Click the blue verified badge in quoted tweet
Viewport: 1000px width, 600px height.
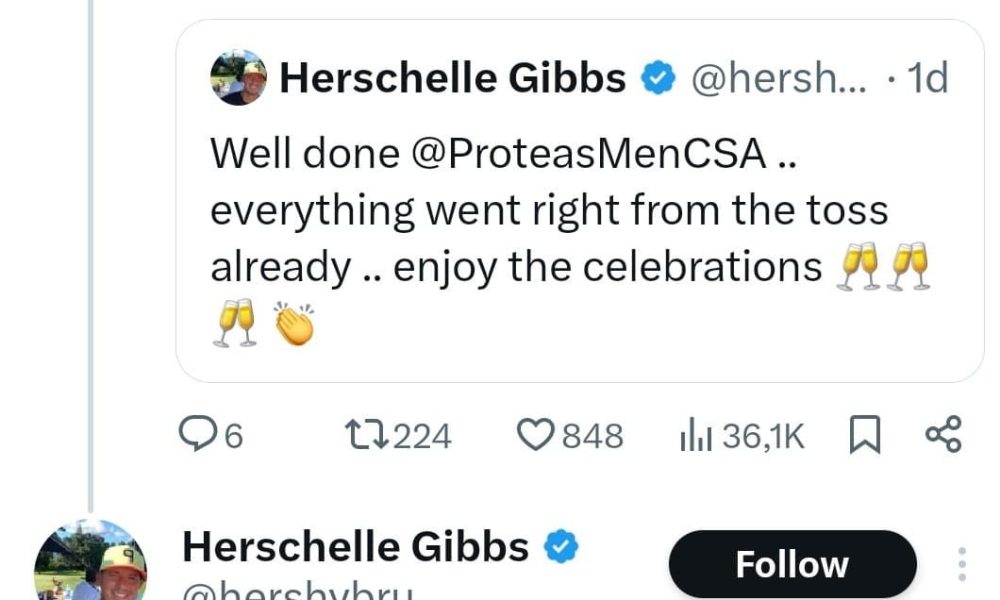tap(658, 78)
